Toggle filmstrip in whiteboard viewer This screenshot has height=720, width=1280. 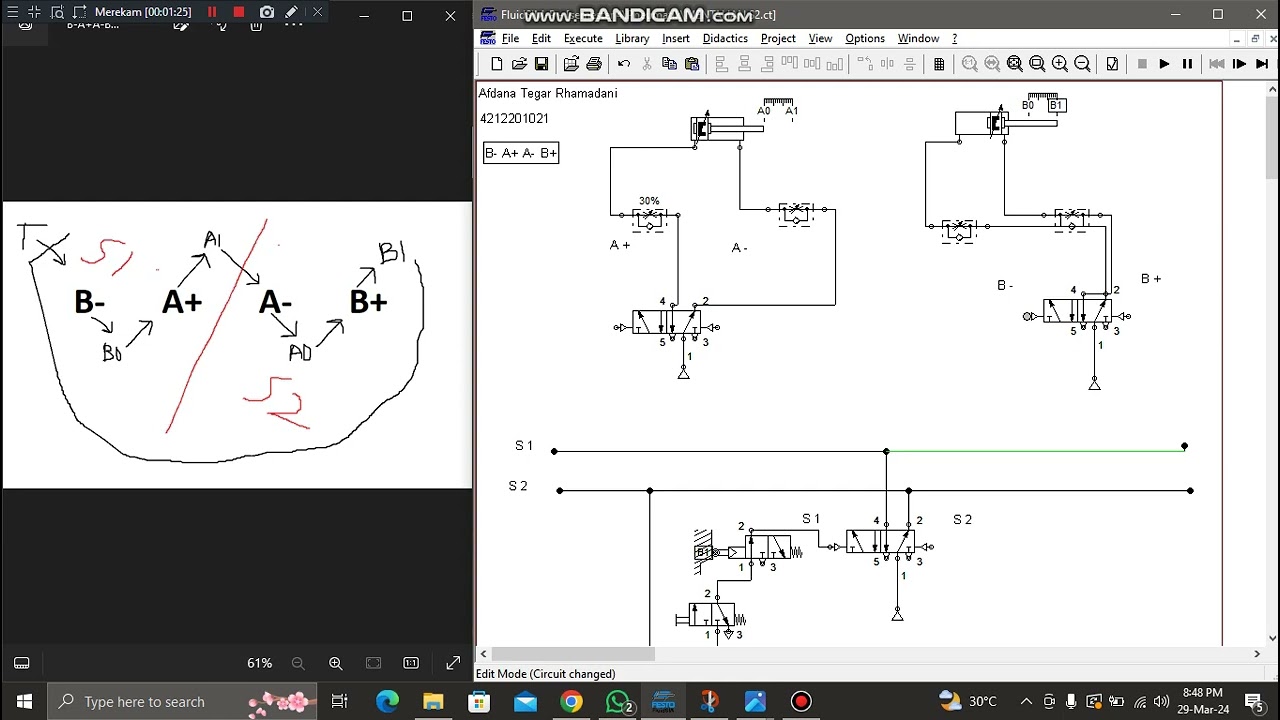tap(21, 663)
